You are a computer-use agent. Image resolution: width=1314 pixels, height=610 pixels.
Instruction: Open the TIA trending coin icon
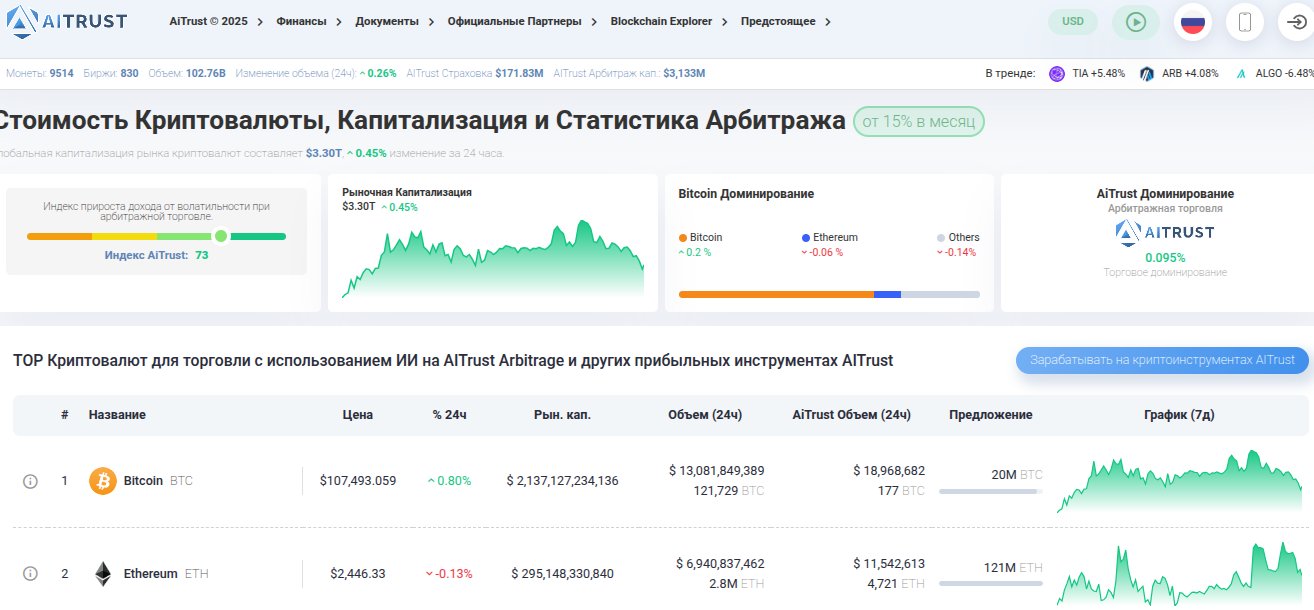1057,73
